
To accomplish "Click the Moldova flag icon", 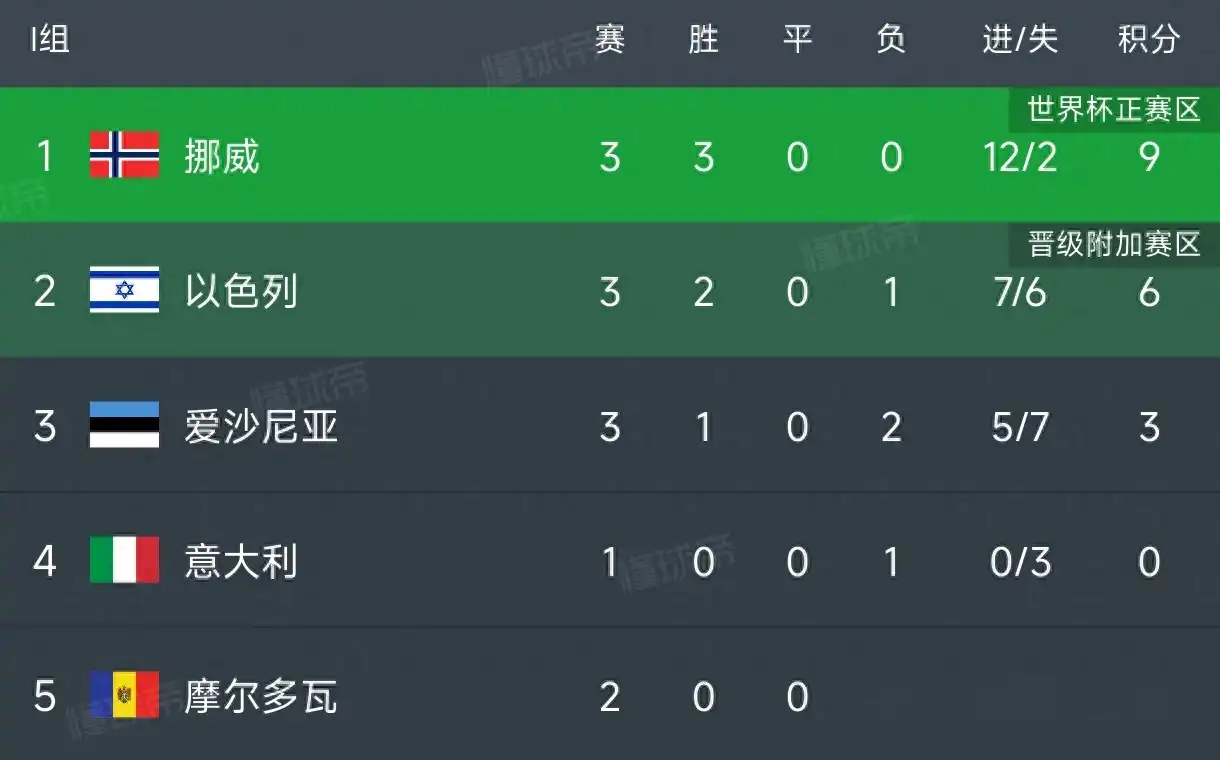I will click(x=124, y=695).
